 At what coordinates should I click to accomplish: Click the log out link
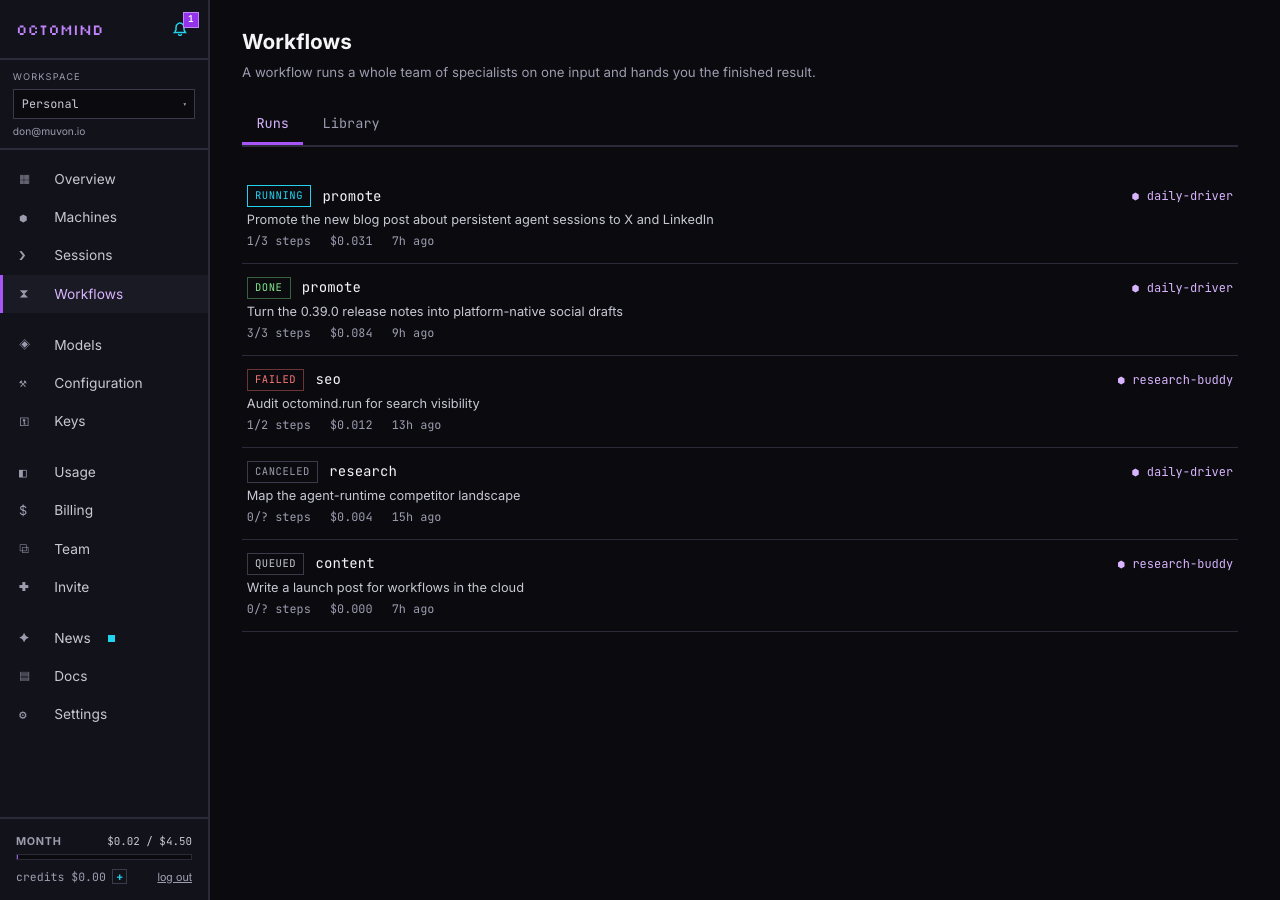174,877
